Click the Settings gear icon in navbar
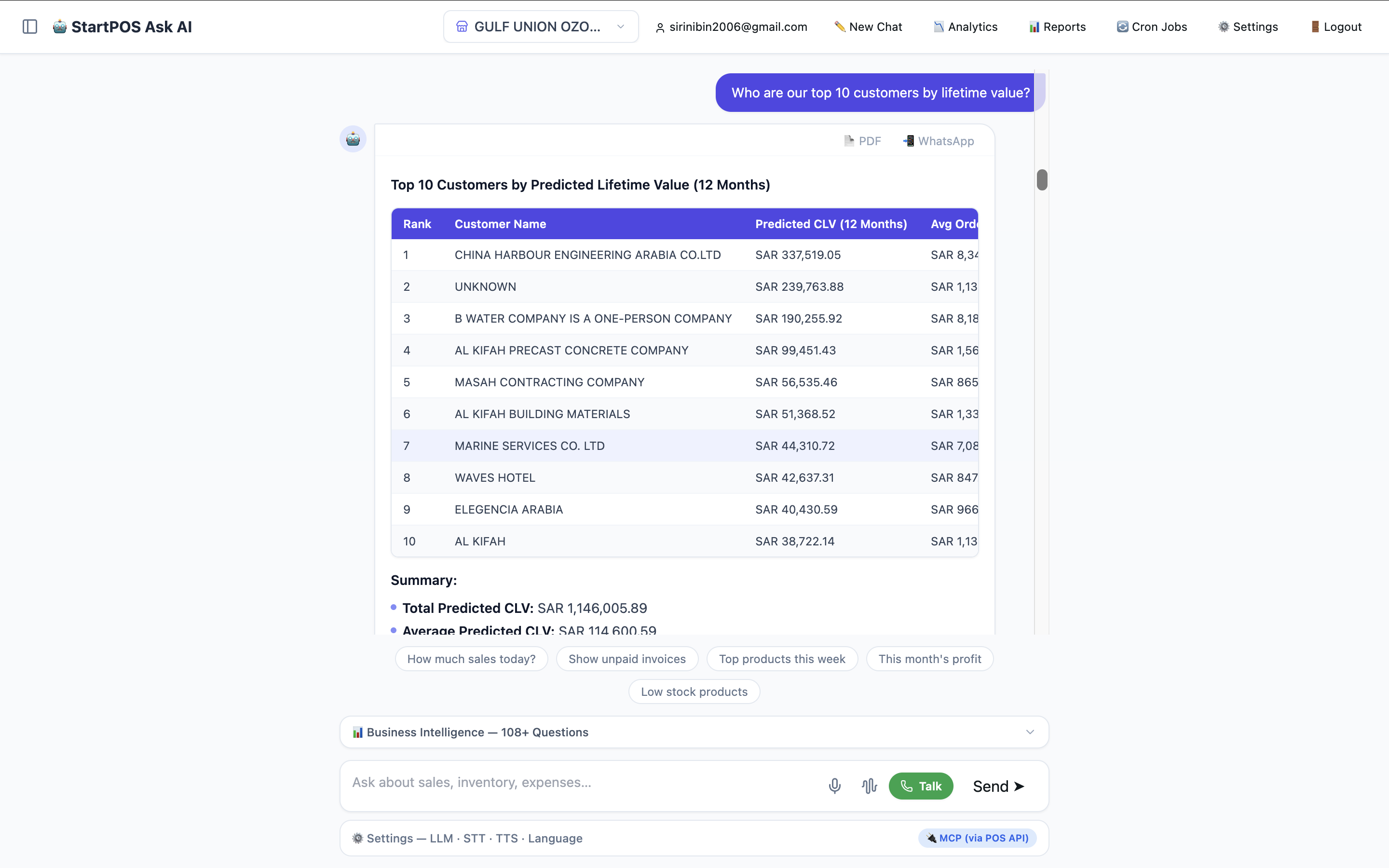The image size is (1389, 868). [1224, 27]
